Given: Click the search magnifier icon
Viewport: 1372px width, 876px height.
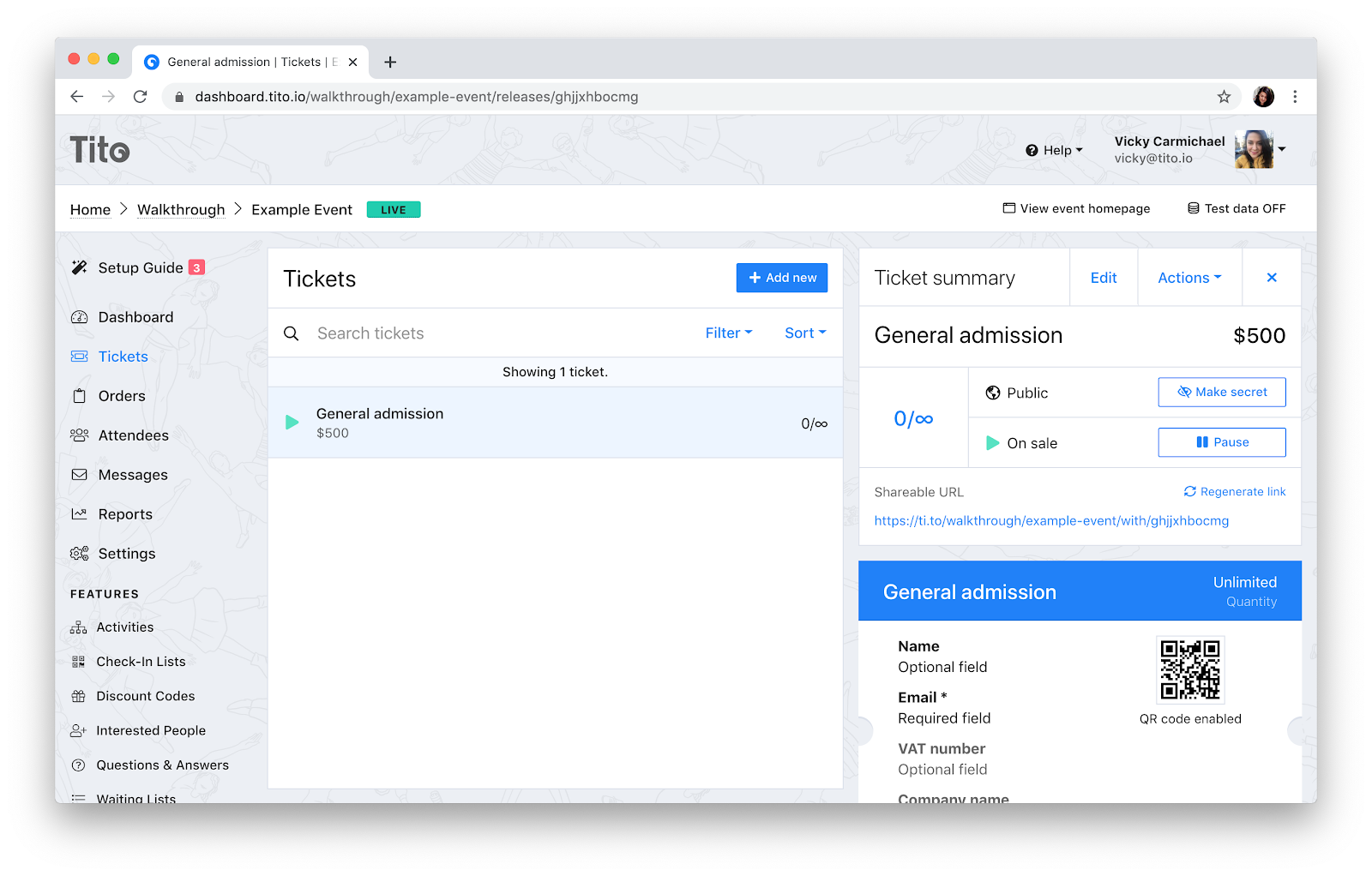Looking at the screenshot, I should click(292, 333).
